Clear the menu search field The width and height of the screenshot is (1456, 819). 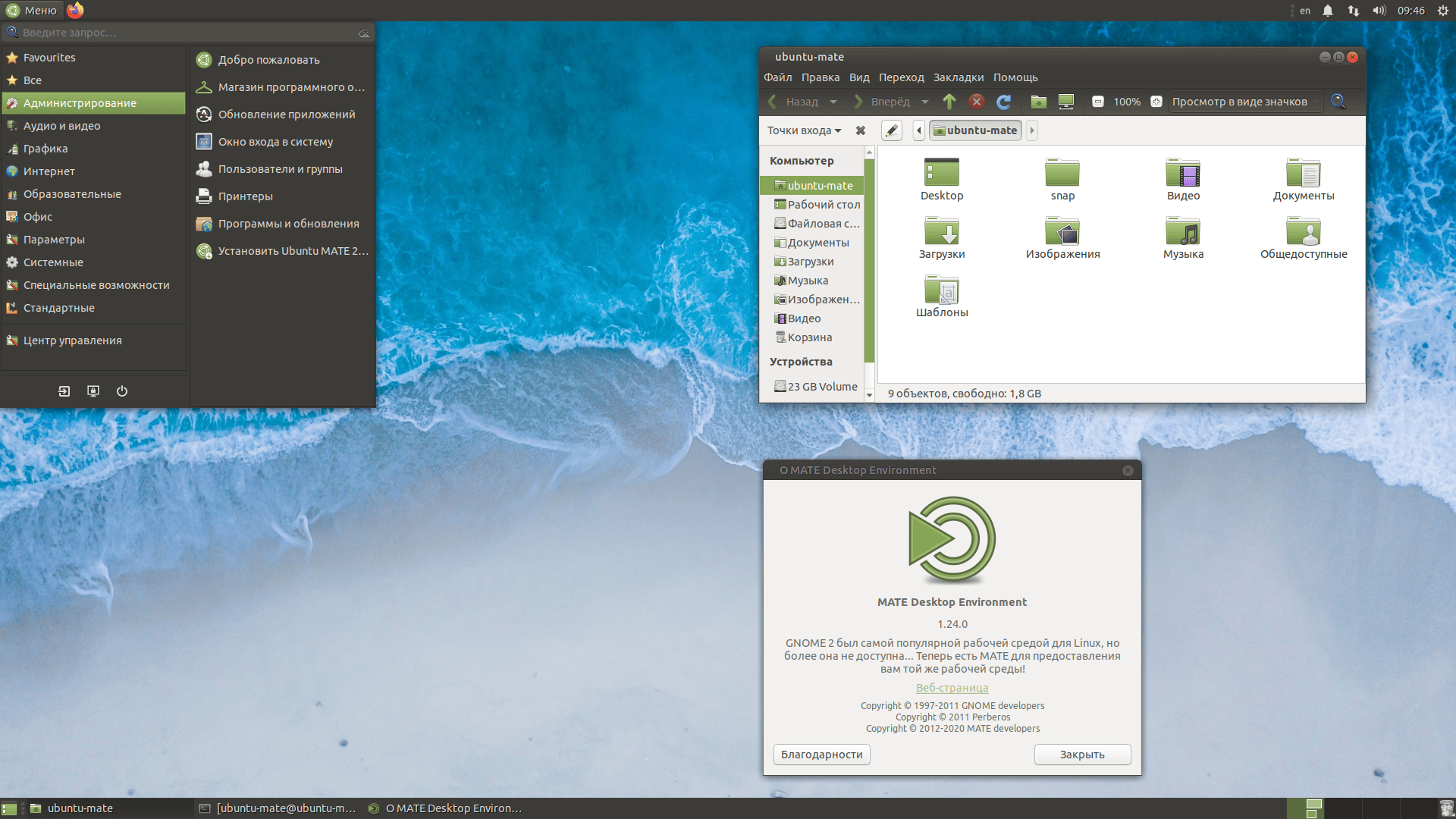[364, 33]
